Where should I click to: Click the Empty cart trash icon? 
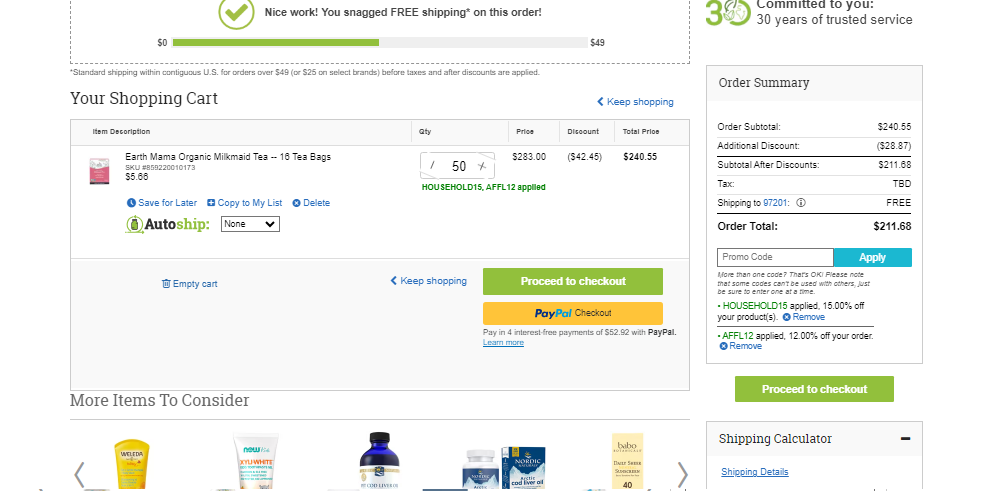[166, 284]
